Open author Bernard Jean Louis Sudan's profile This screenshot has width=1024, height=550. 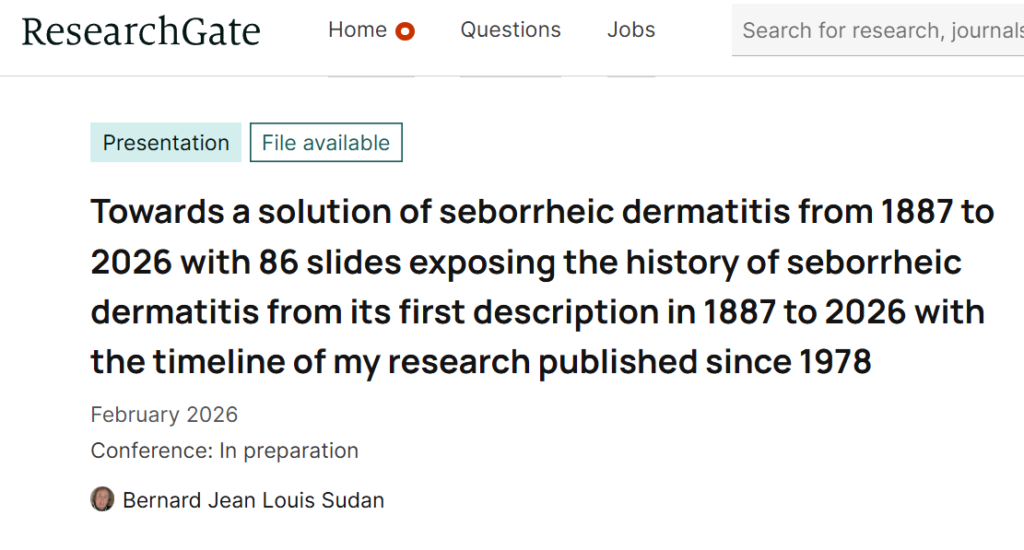pyautogui.click(x=253, y=500)
